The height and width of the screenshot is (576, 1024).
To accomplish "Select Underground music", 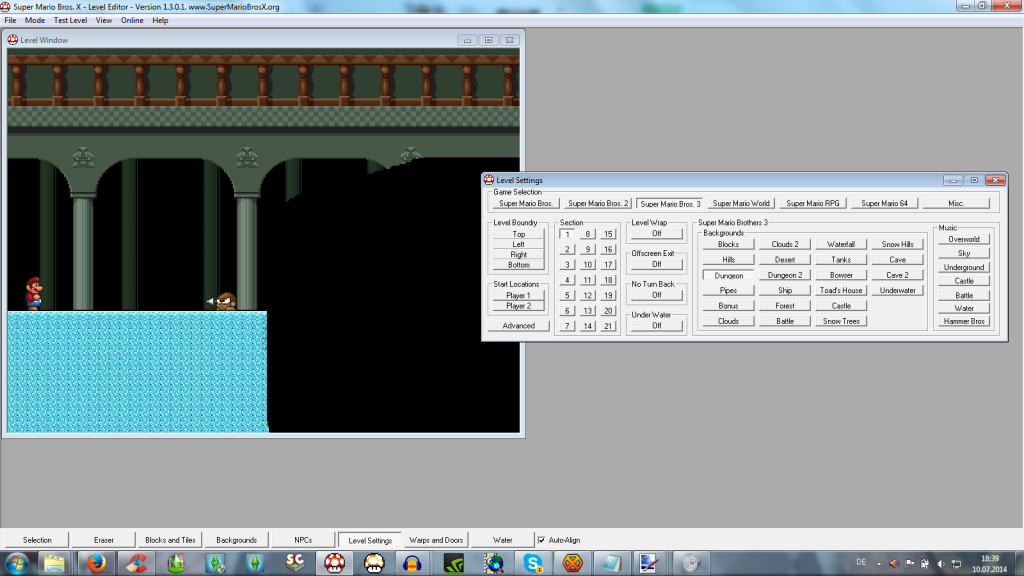I will tap(964, 267).
